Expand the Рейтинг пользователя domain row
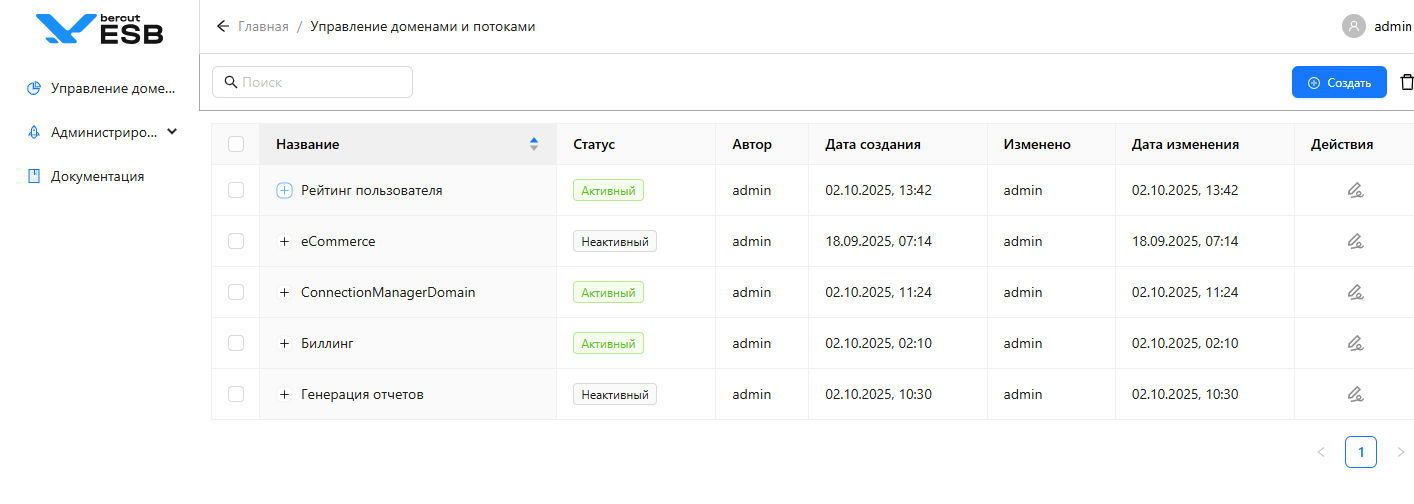The height and width of the screenshot is (504, 1414). (x=284, y=190)
